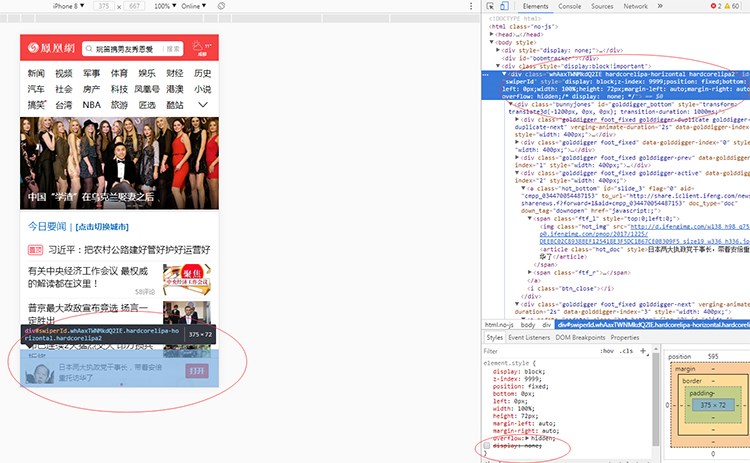Screen dimensions: 750x463
Task: Select the z-index: 9999 style declaration
Action: point(519,379)
